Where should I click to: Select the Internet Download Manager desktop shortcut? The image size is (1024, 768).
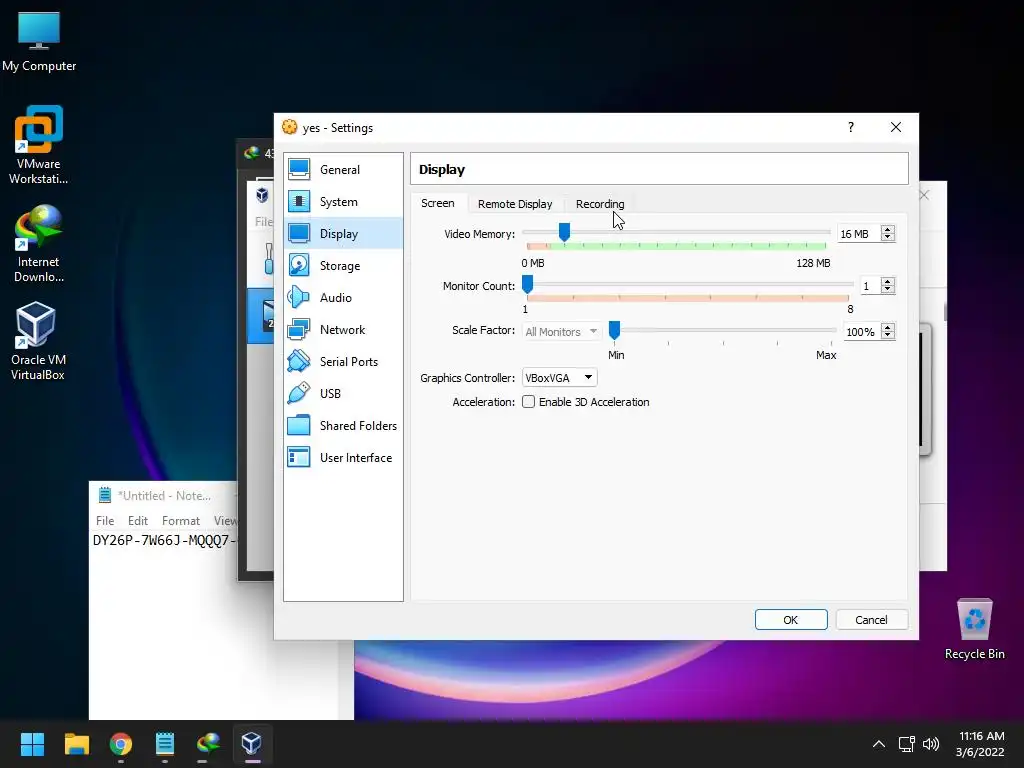tap(39, 244)
